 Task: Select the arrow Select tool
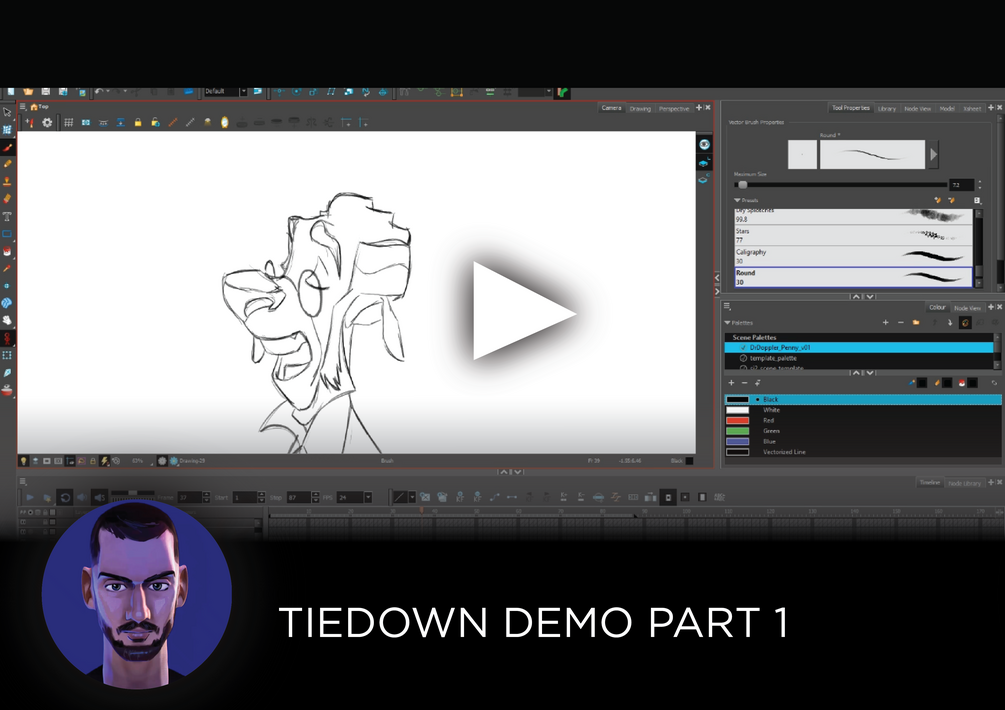pos(8,112)
